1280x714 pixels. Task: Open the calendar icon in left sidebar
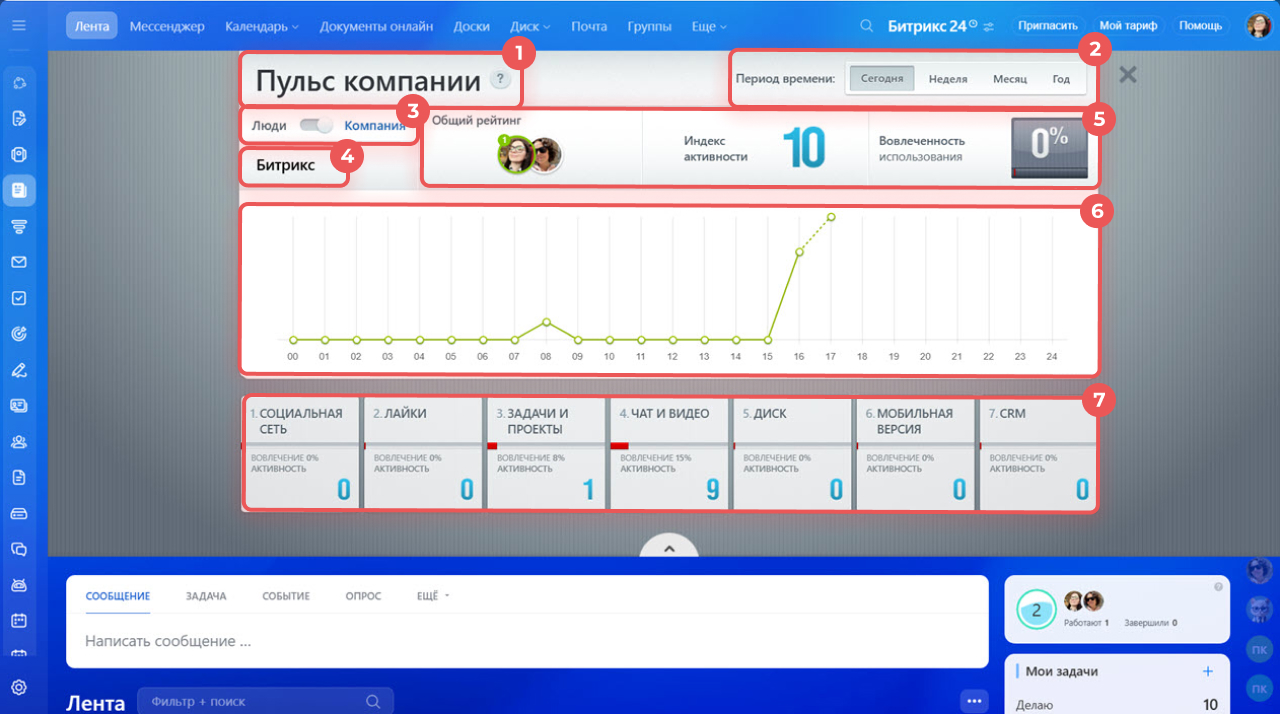coord(19,620)
